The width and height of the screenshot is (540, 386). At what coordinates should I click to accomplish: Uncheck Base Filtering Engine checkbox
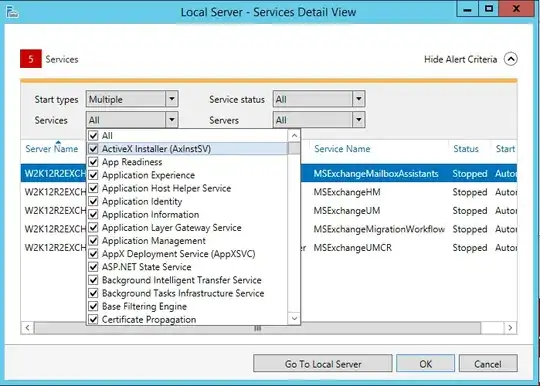93,306
